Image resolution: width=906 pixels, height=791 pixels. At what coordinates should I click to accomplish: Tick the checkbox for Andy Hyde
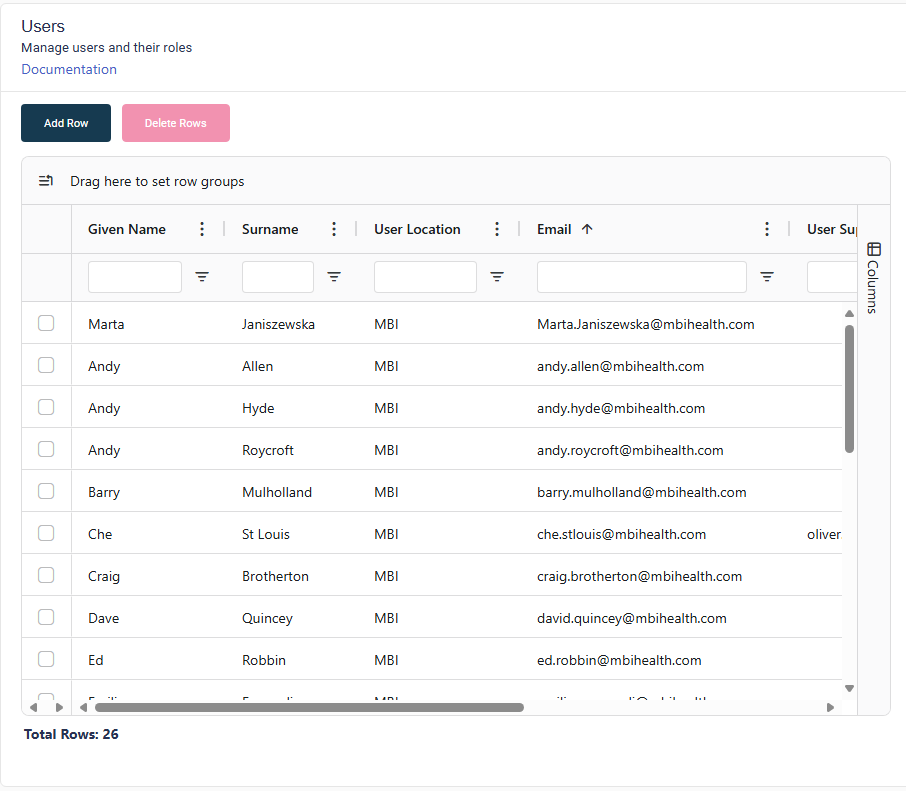tap(46, 407)
